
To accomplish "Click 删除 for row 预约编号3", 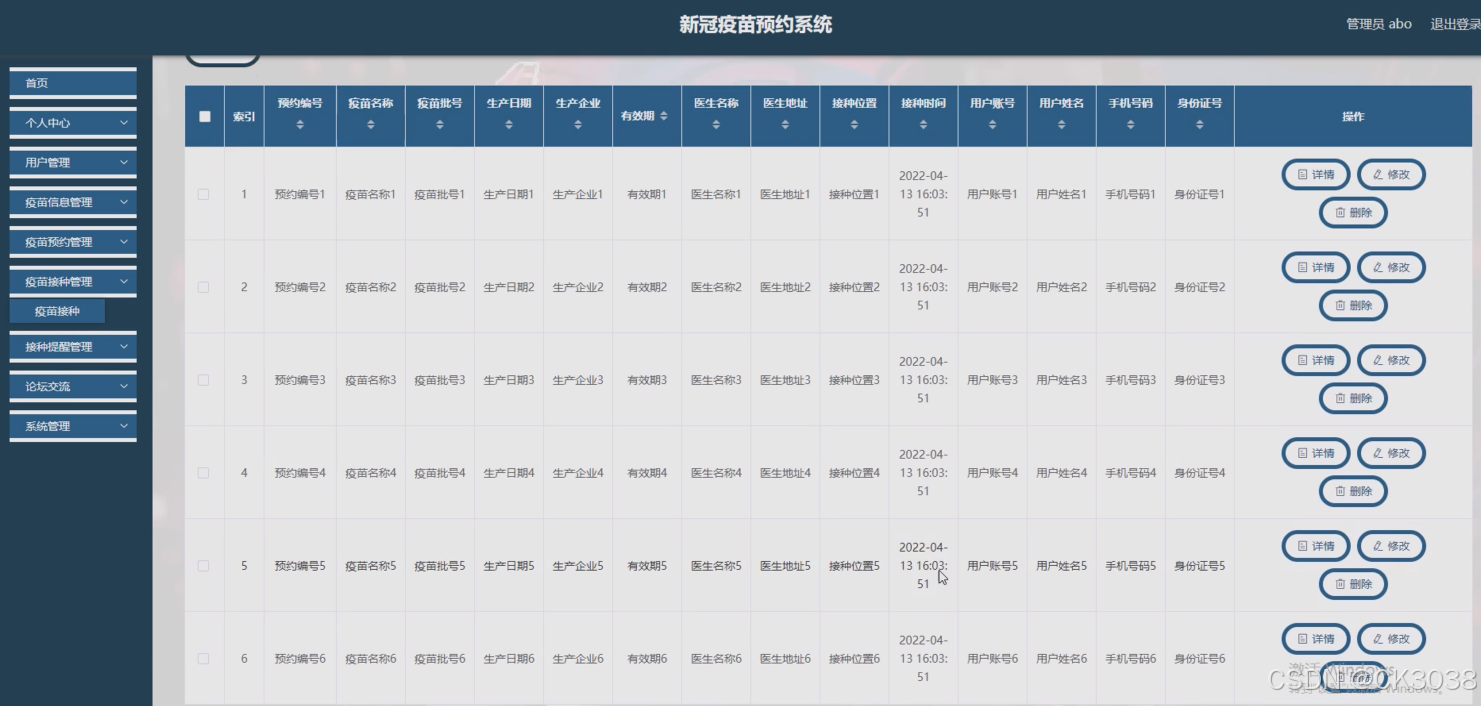I will click(x=1353, y=399).
